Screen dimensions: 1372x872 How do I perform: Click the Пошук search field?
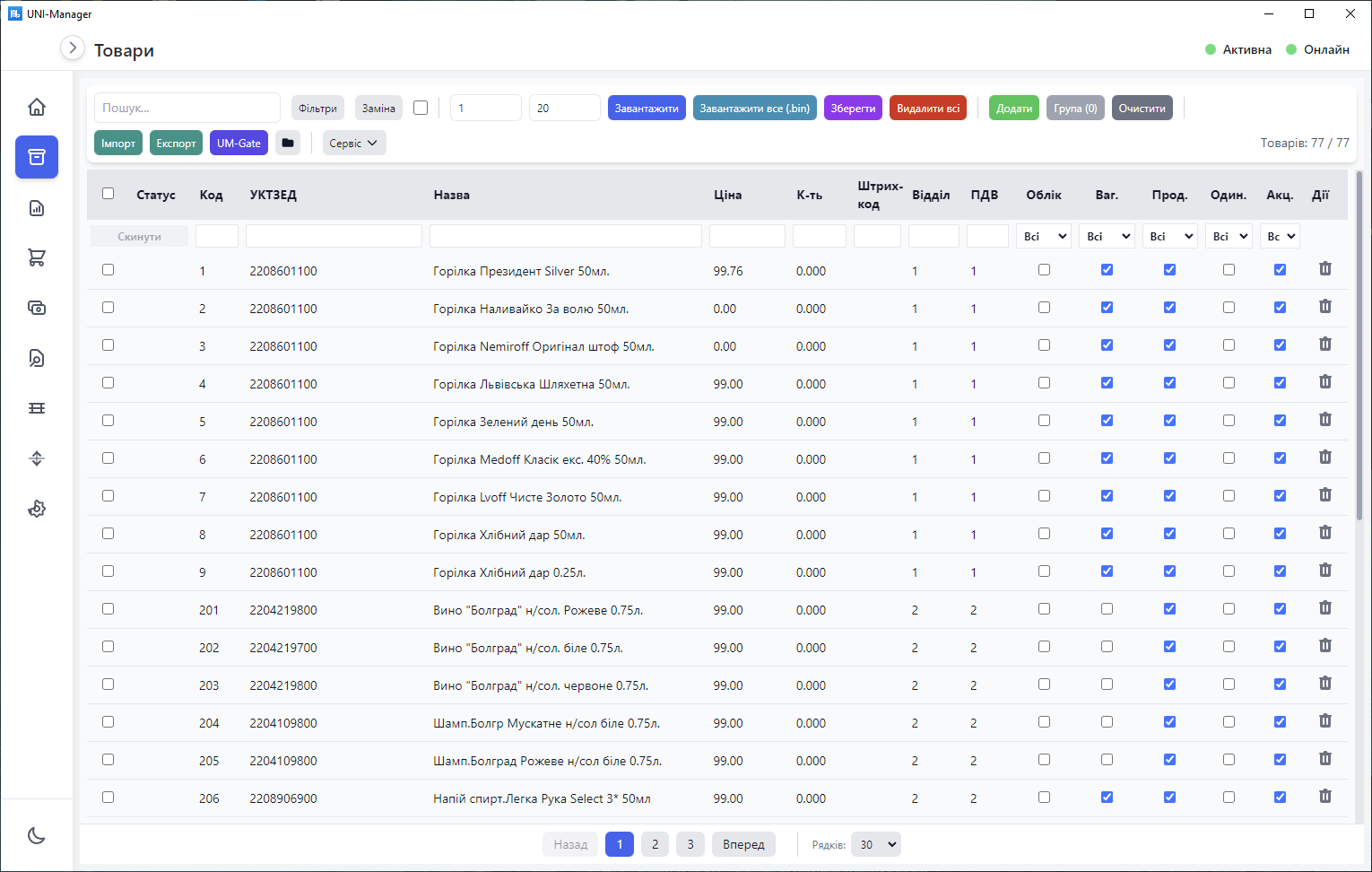coord(187,108)
